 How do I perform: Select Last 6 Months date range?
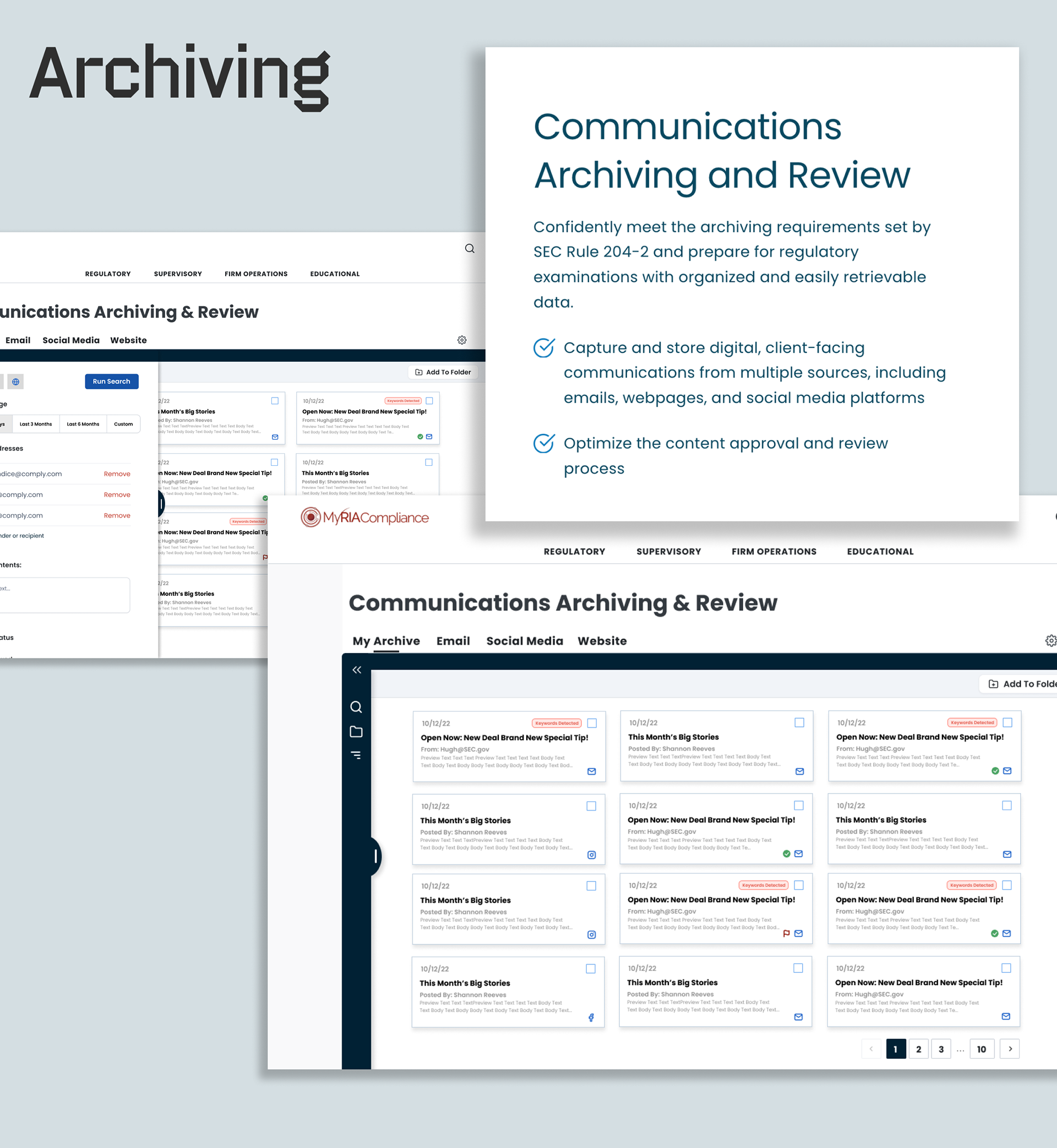pos(83,424)
